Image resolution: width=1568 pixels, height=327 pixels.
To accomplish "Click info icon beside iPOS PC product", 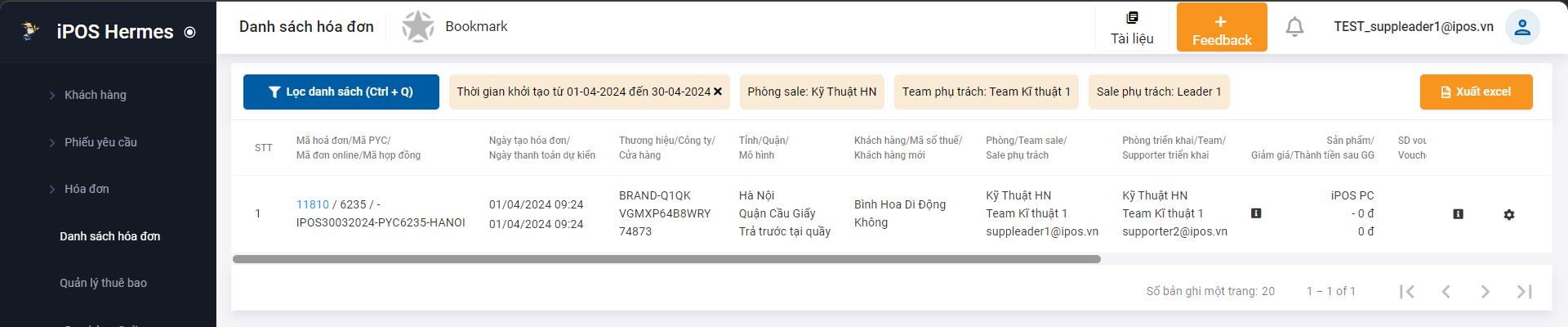I will 1256,213.
